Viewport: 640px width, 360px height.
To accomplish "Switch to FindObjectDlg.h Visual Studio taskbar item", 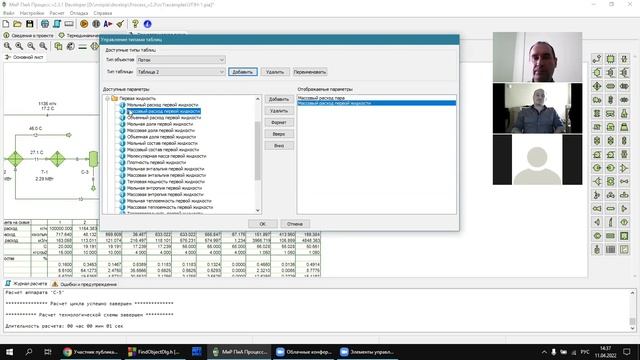I will pos(154,352).
